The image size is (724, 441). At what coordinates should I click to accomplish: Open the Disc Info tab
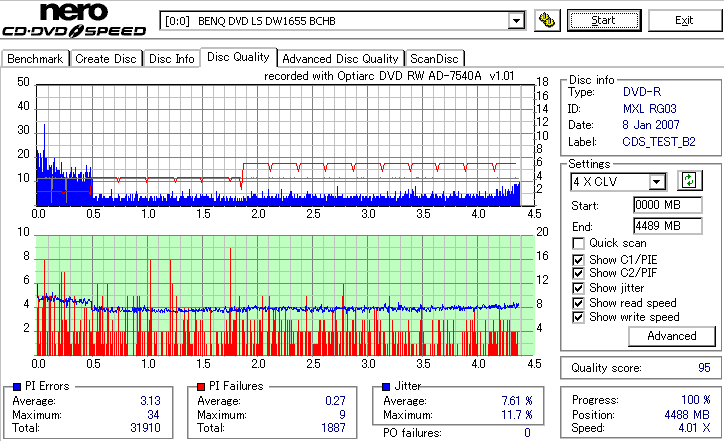pos(171,59)
